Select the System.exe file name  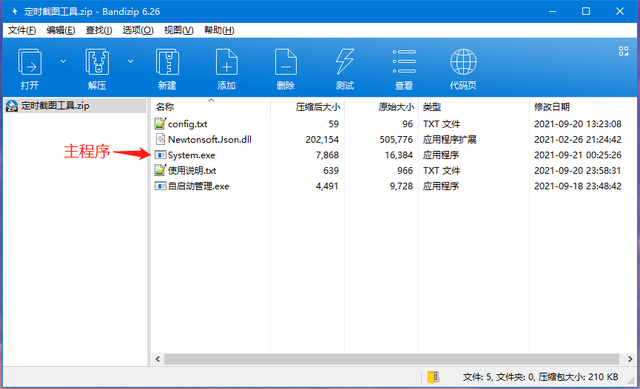tap(191, 155)
